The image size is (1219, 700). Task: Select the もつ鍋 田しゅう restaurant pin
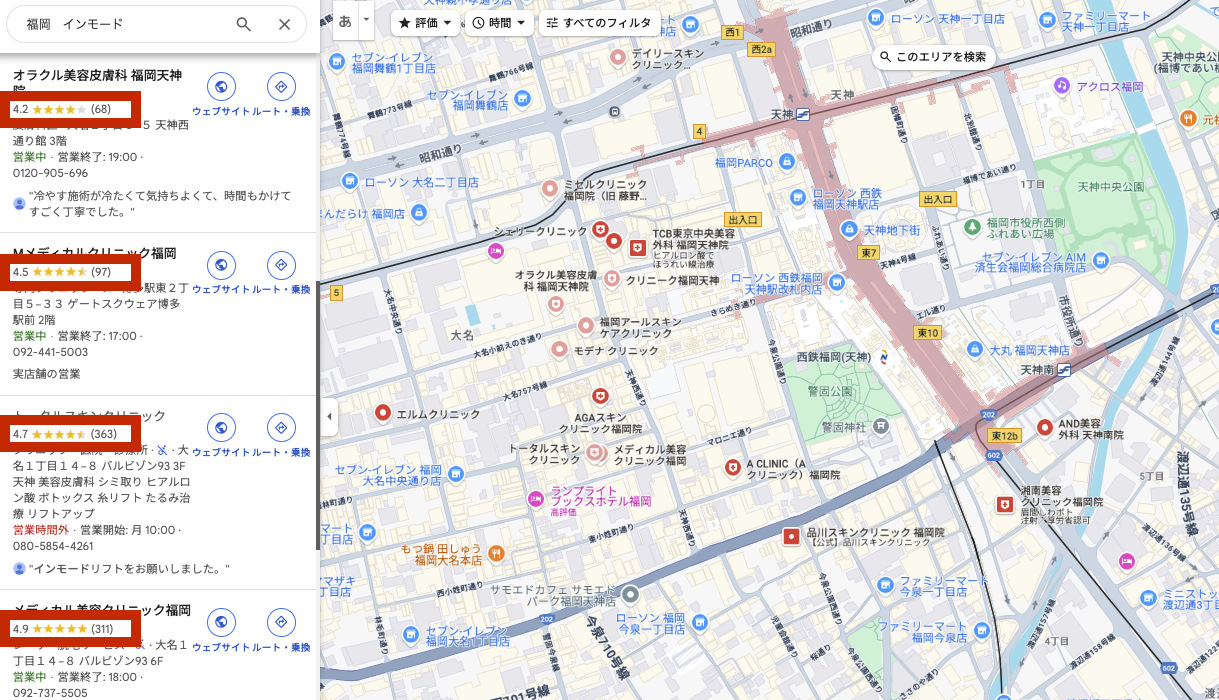[496, 552]
